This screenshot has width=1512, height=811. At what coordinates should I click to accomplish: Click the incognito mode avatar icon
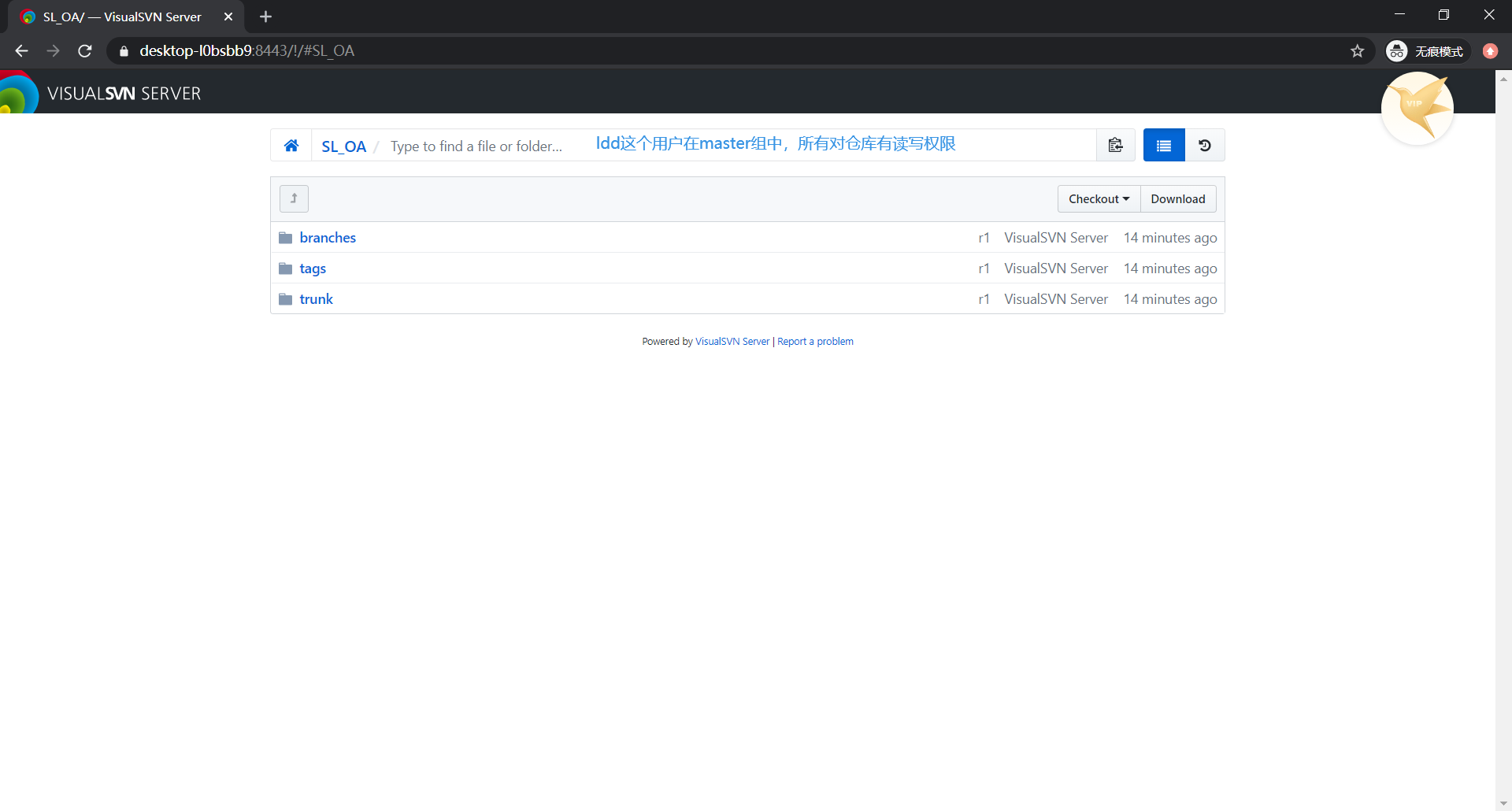(1396, 50)
